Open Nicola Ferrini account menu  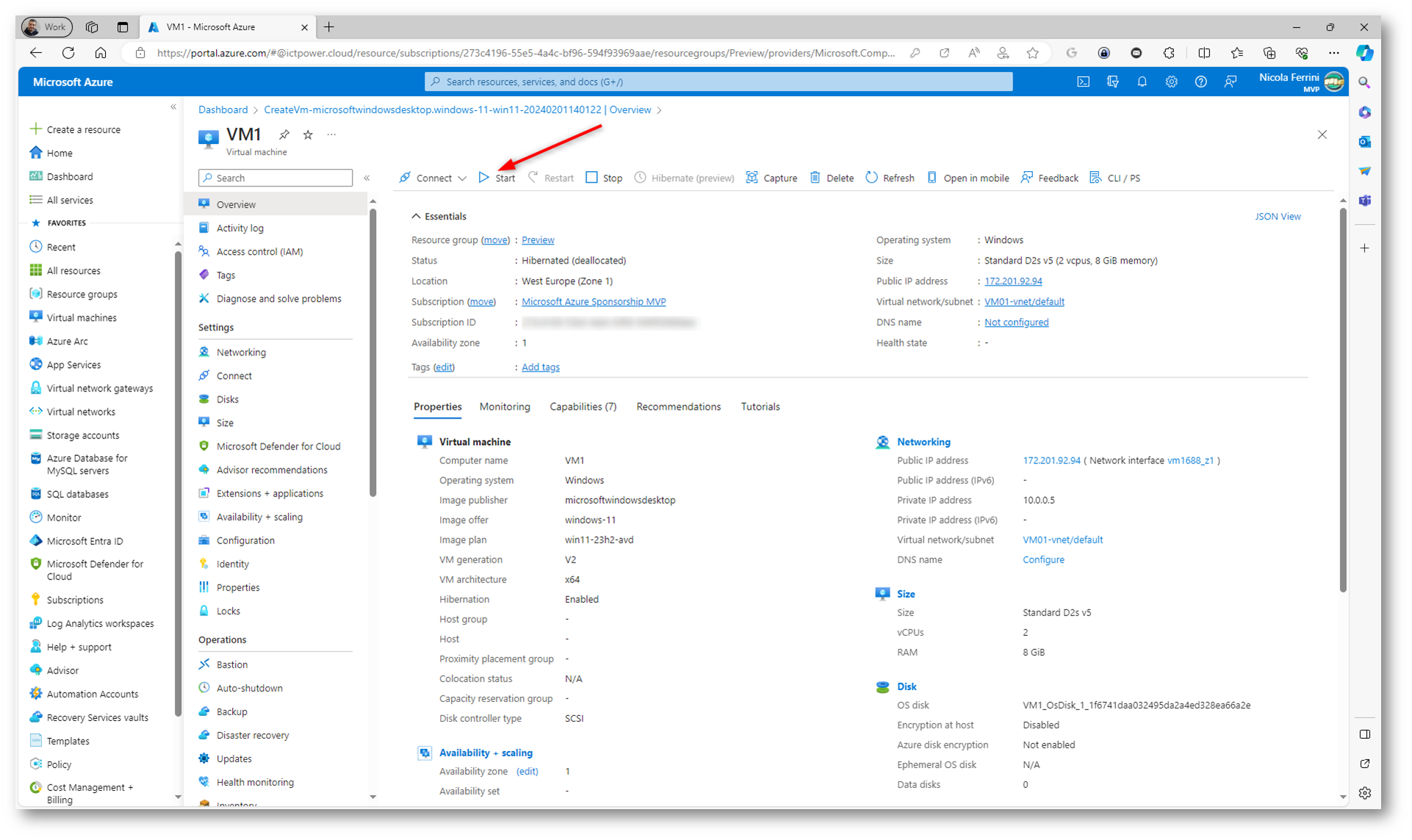pos(1302,82)
